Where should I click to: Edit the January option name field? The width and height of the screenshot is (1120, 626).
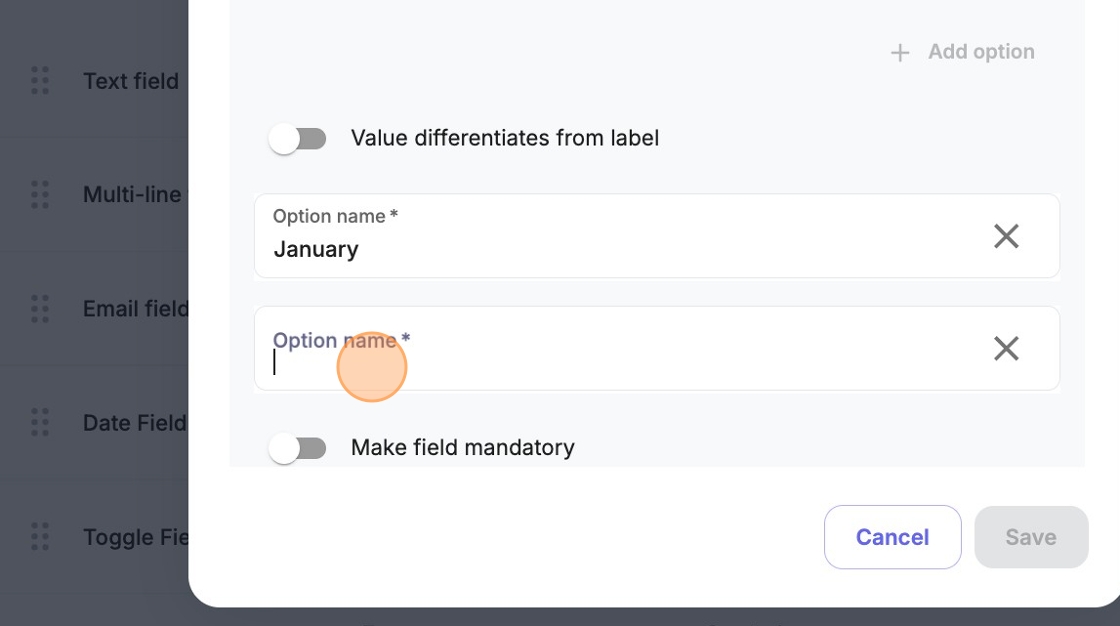(620, 249)
